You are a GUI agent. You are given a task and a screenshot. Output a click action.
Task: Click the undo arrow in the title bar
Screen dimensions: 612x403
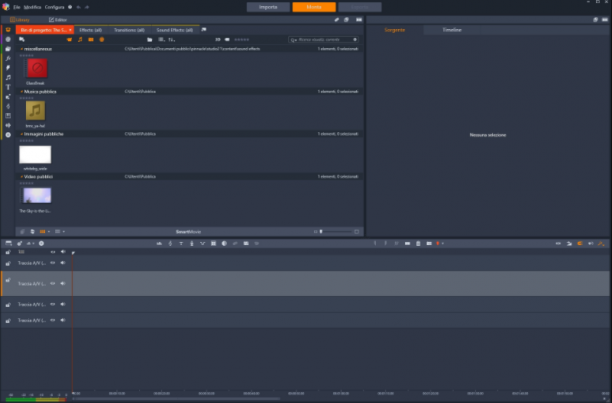78,7
